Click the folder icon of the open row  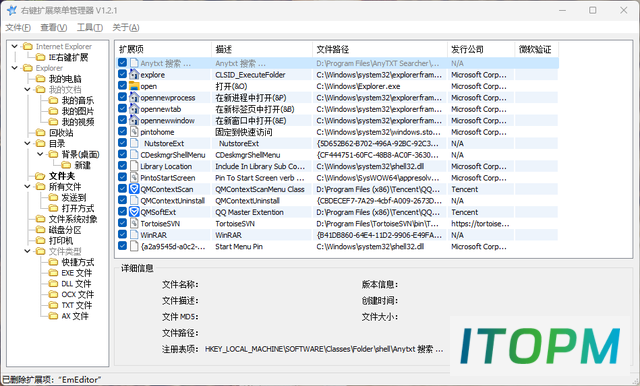134,86
